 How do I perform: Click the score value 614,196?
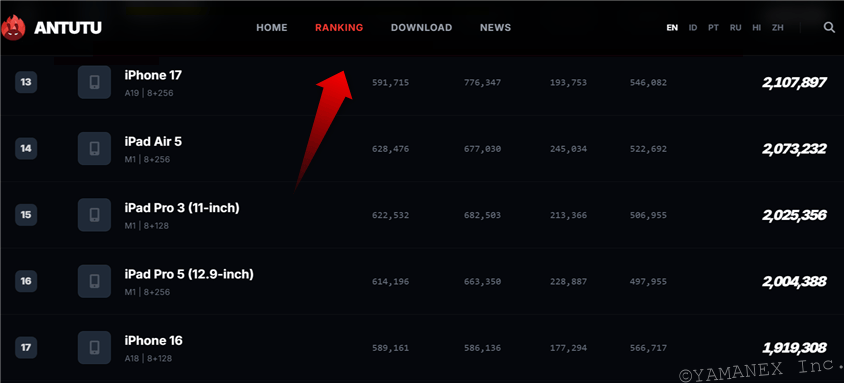tap(391, 282)
